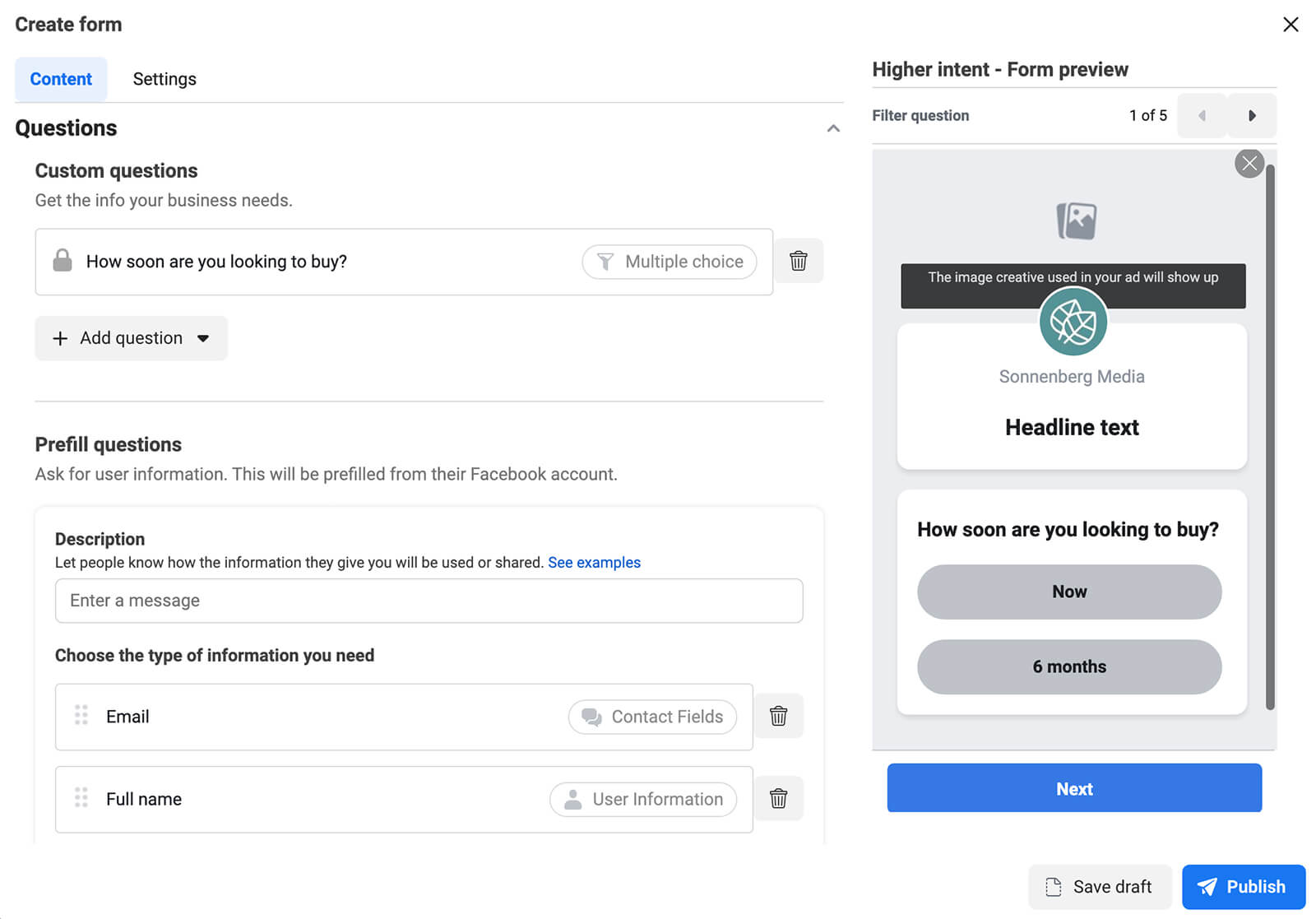Screen dimensions: 1316x919
Task: Open the See examples link
Action: click(594, 562)
